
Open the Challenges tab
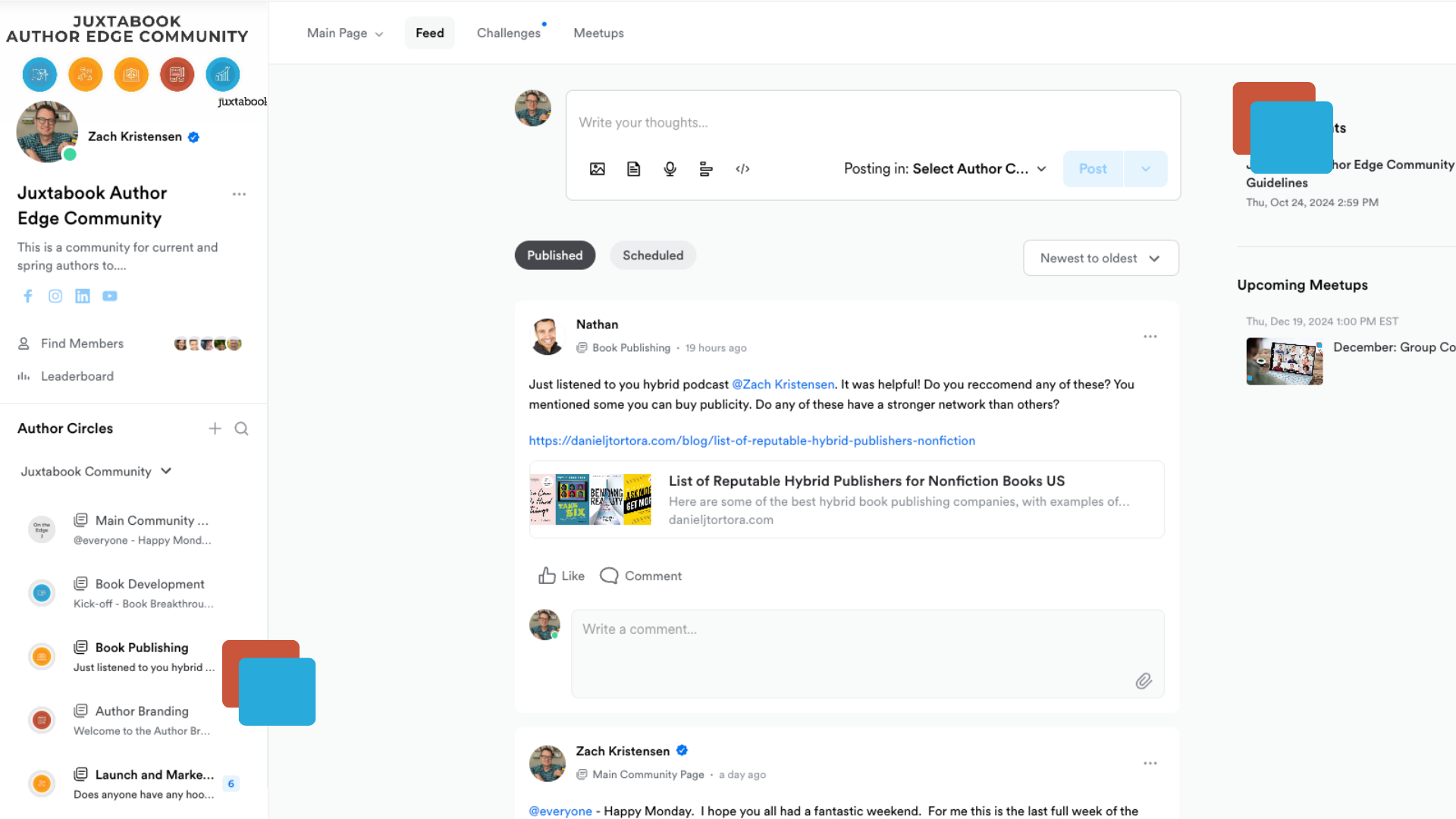tap(508, 33)
